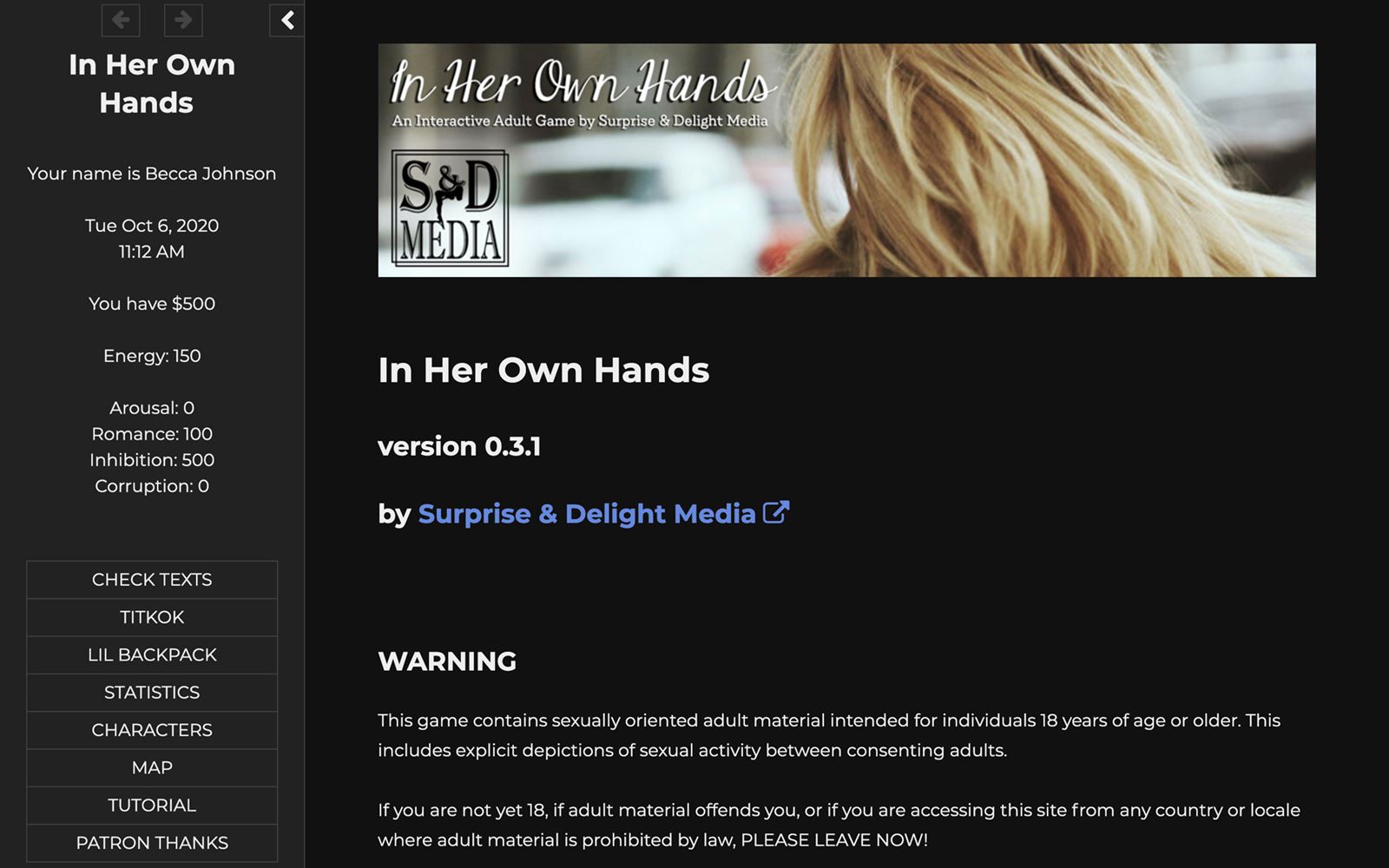Viewport: 1389px width, 868px height.
Task: Click the S&D Media logo in the banner
Action: [x=450, y=208]
